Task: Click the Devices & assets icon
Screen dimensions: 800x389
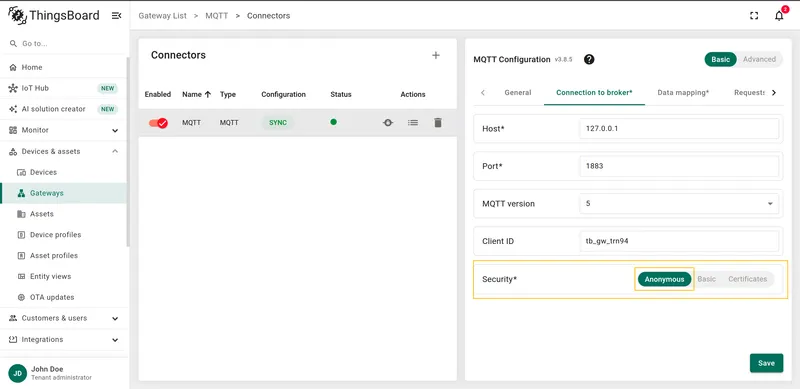Action: [13, 152]
